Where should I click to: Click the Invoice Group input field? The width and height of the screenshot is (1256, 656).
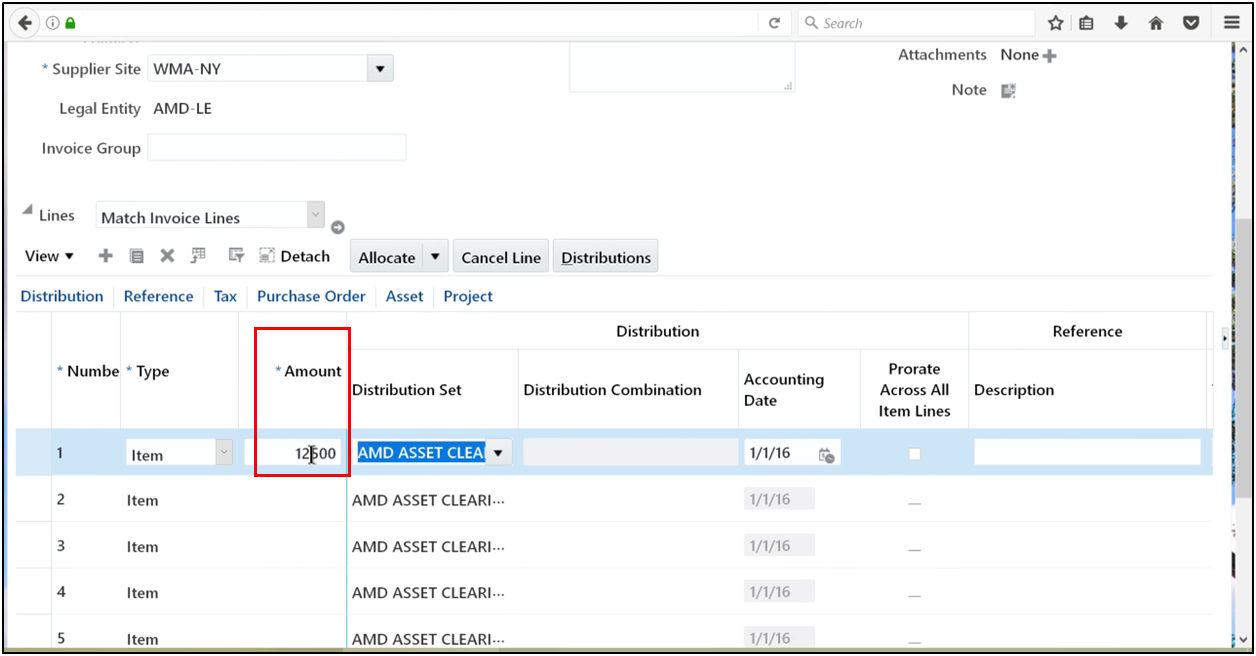[x=277, y=148]
